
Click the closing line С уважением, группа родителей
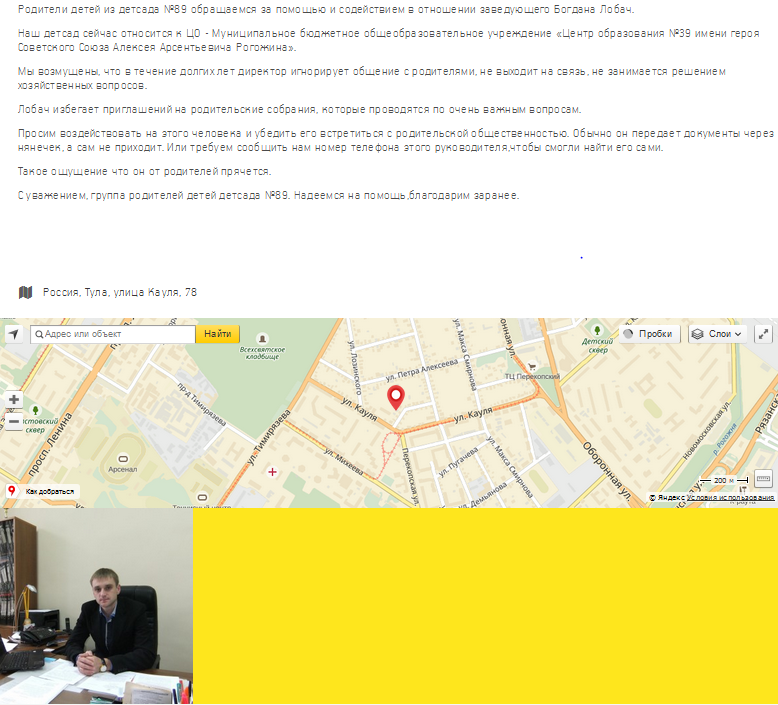[x=268, y=195]
